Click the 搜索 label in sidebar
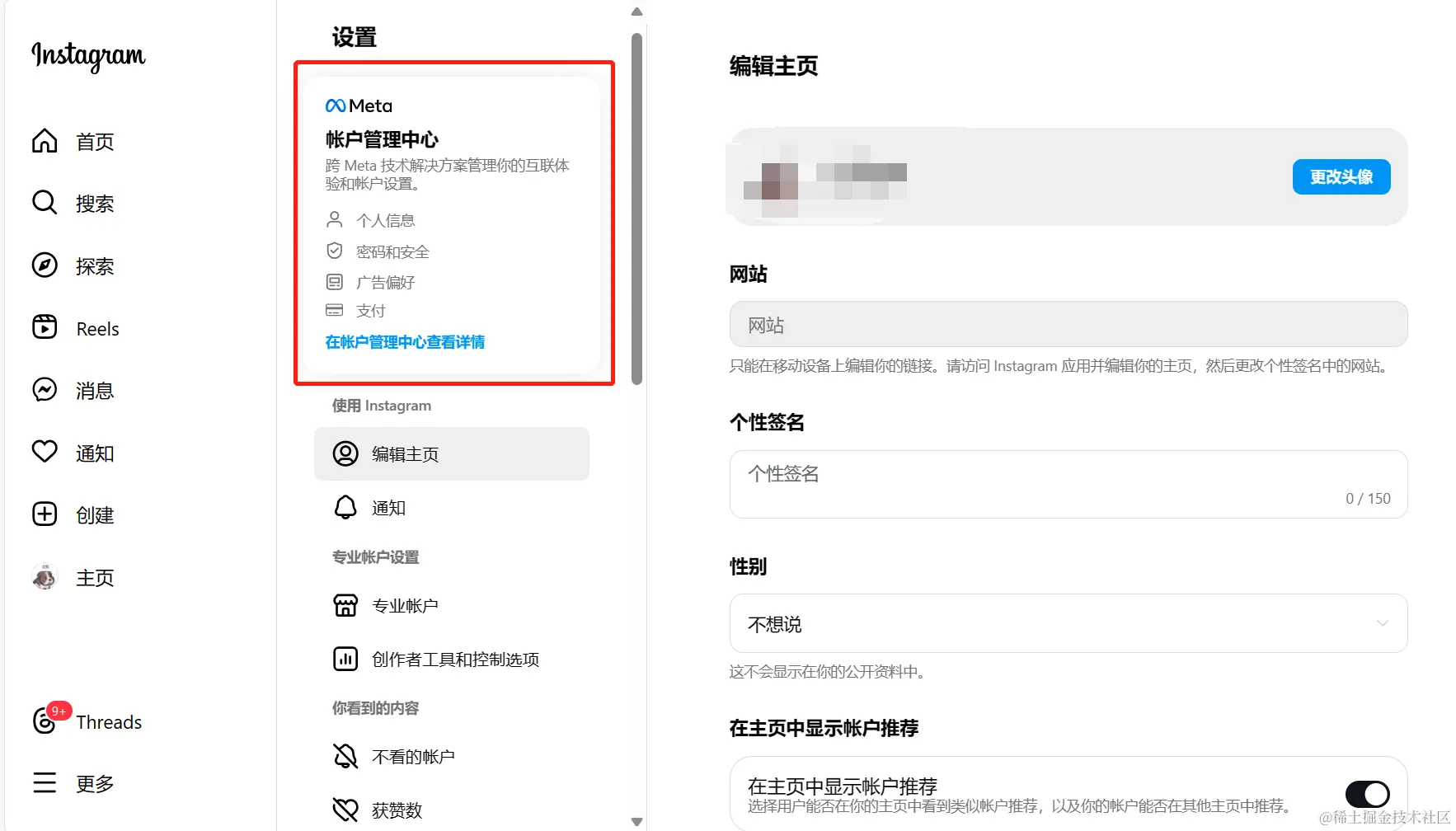 95,204
